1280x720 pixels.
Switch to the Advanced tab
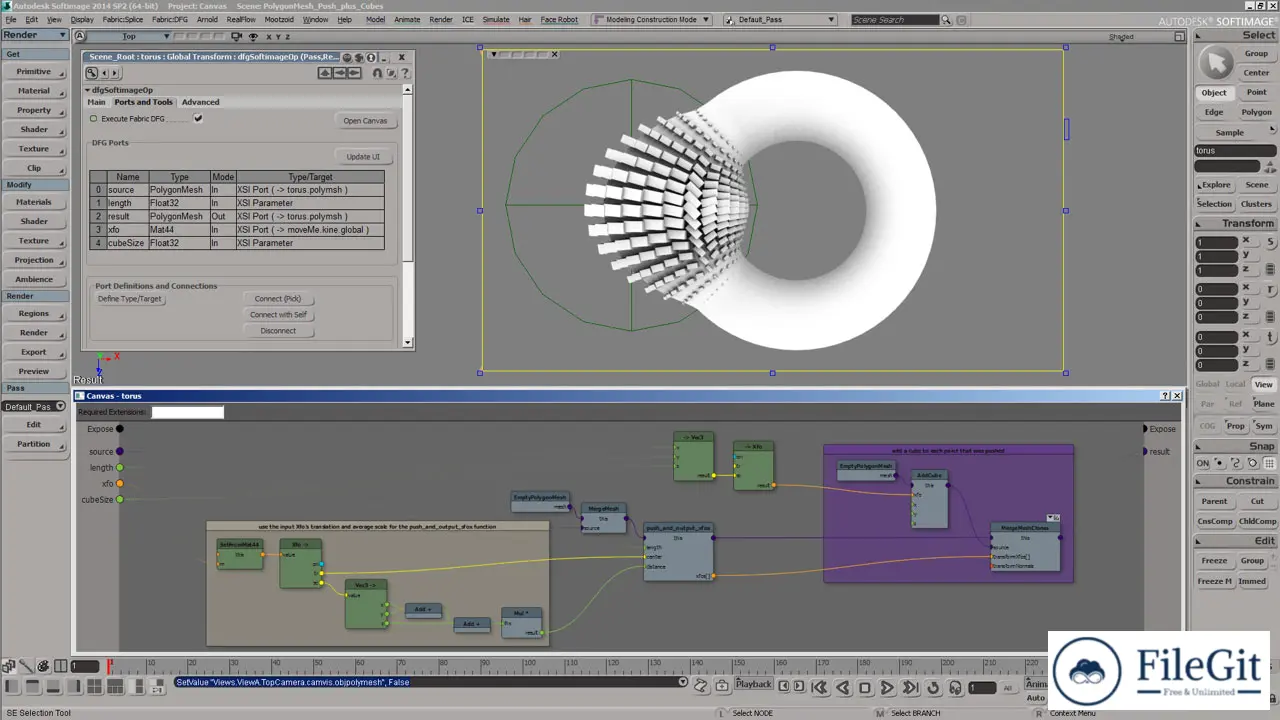(200, 102)
